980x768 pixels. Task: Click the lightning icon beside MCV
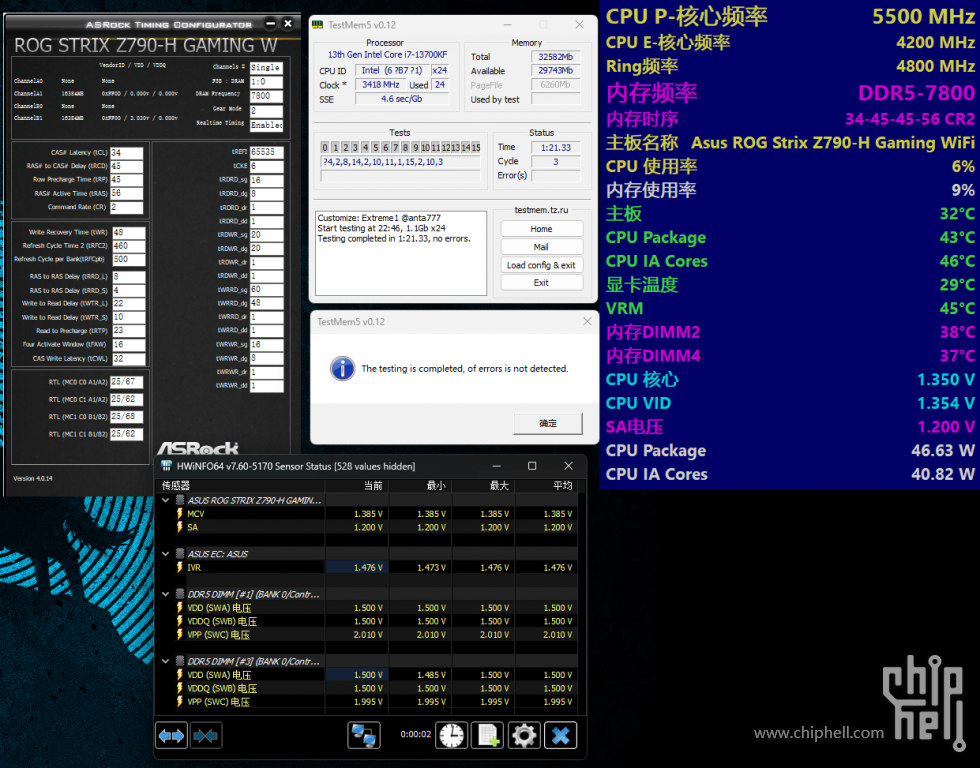[x=180, y=514]
